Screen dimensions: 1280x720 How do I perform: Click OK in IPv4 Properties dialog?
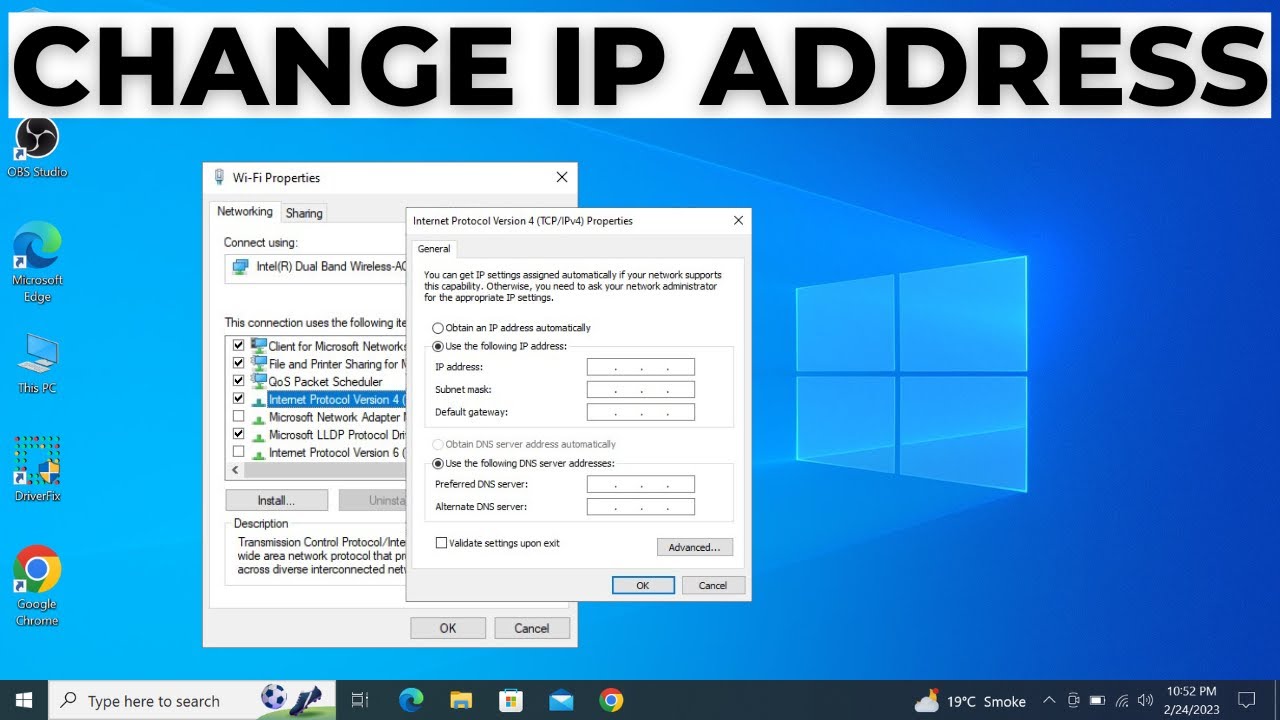tap(643, 586)
